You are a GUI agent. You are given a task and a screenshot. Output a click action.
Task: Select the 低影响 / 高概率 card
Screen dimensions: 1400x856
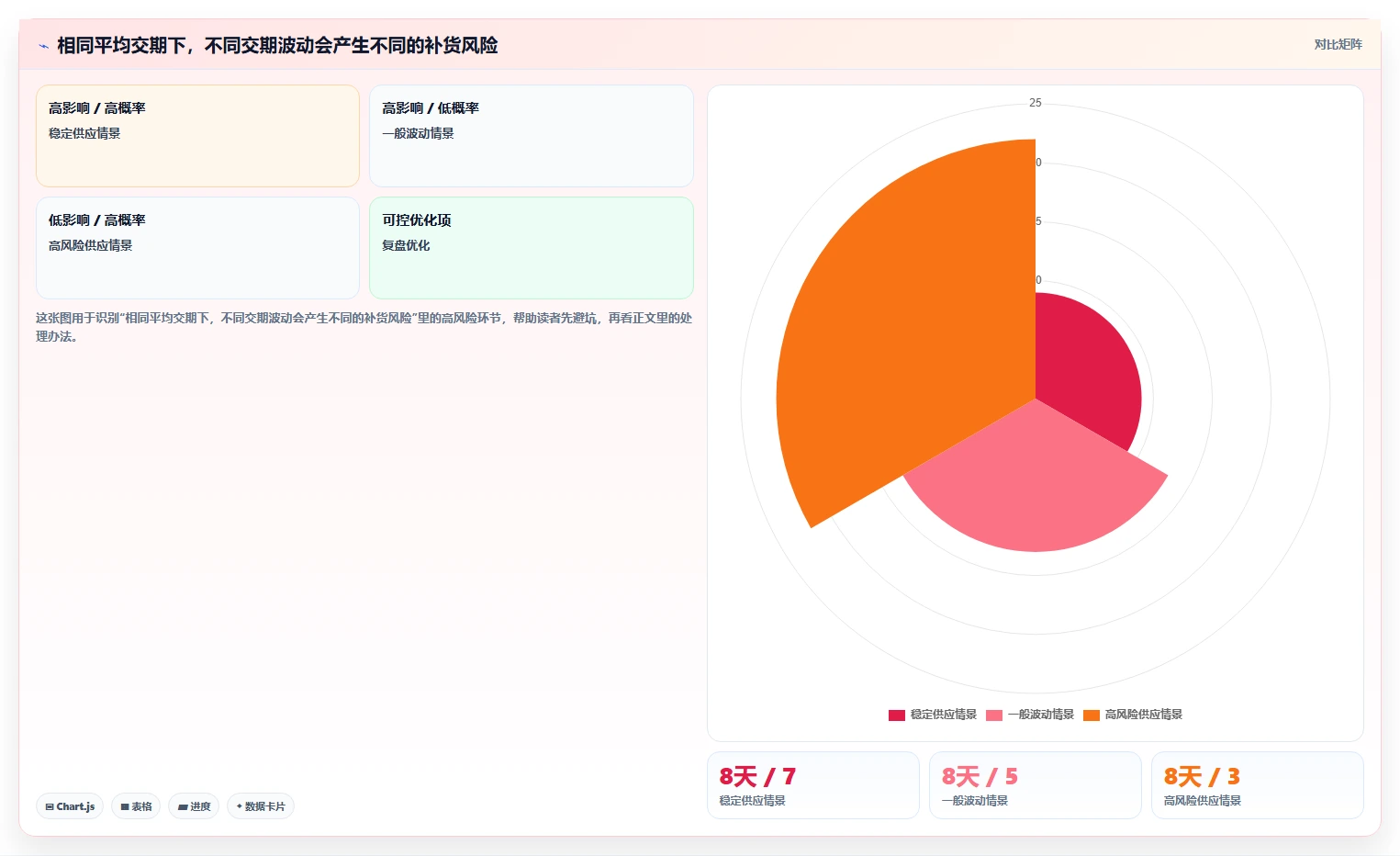197,248
